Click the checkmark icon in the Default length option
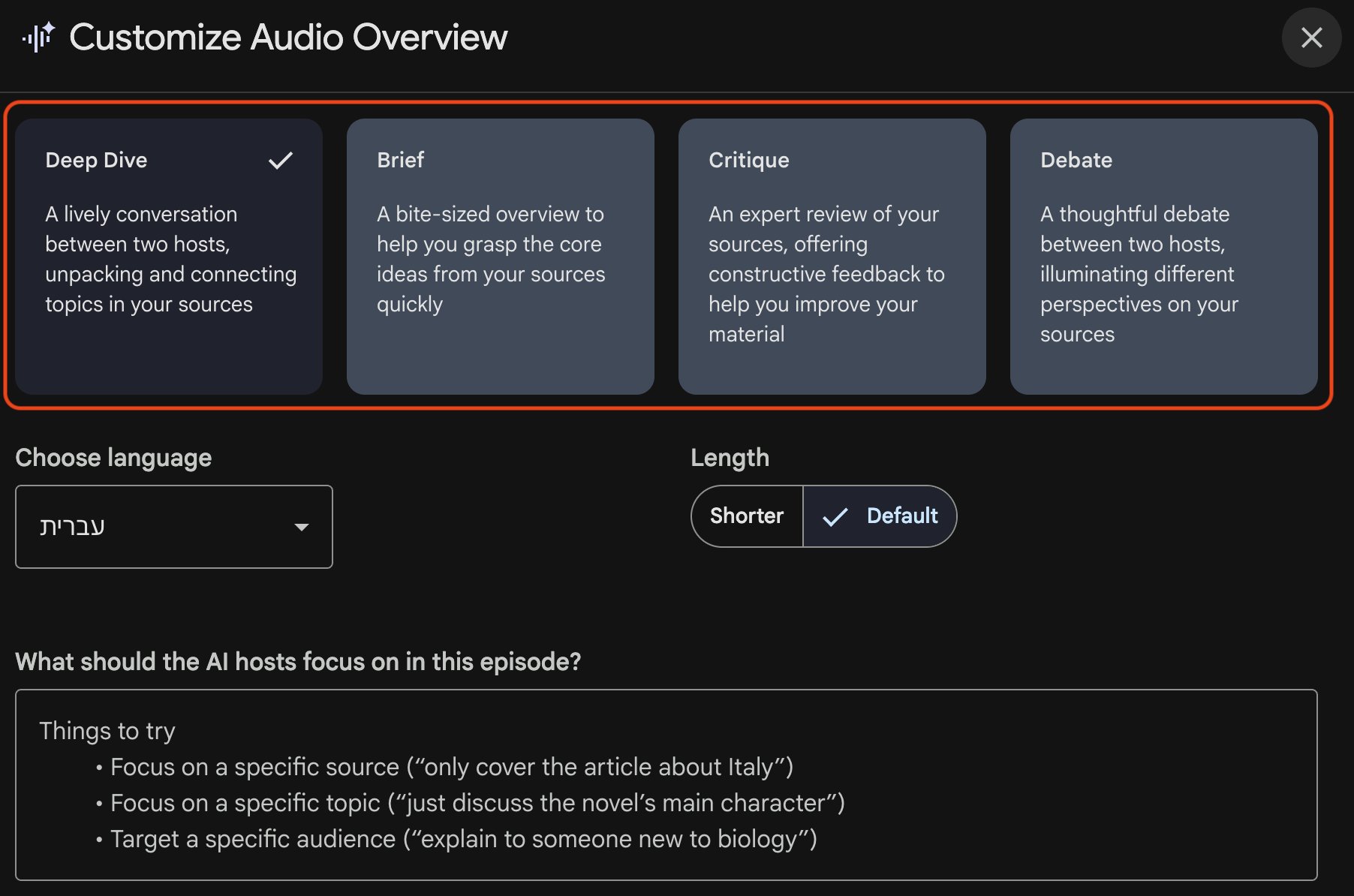Screen dimensions: 1354x896 pos(835,516)
